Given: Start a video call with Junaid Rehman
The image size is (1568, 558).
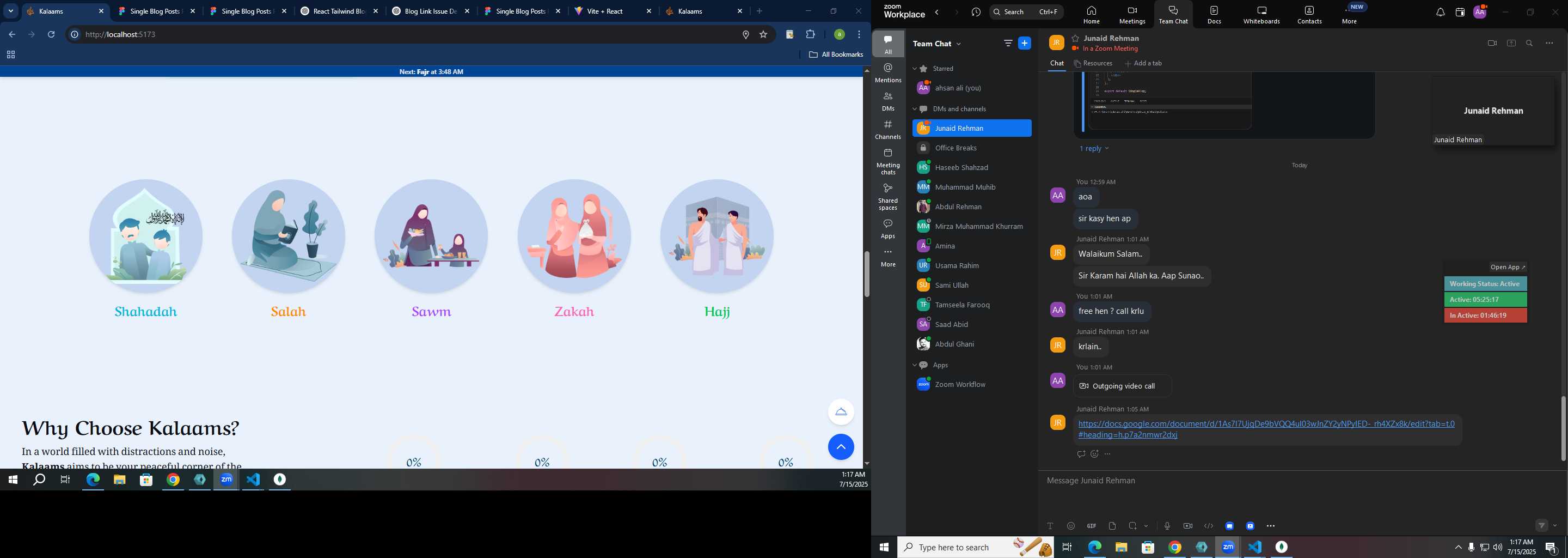Looking at the screenshot, I should [x=1492, y=43].
